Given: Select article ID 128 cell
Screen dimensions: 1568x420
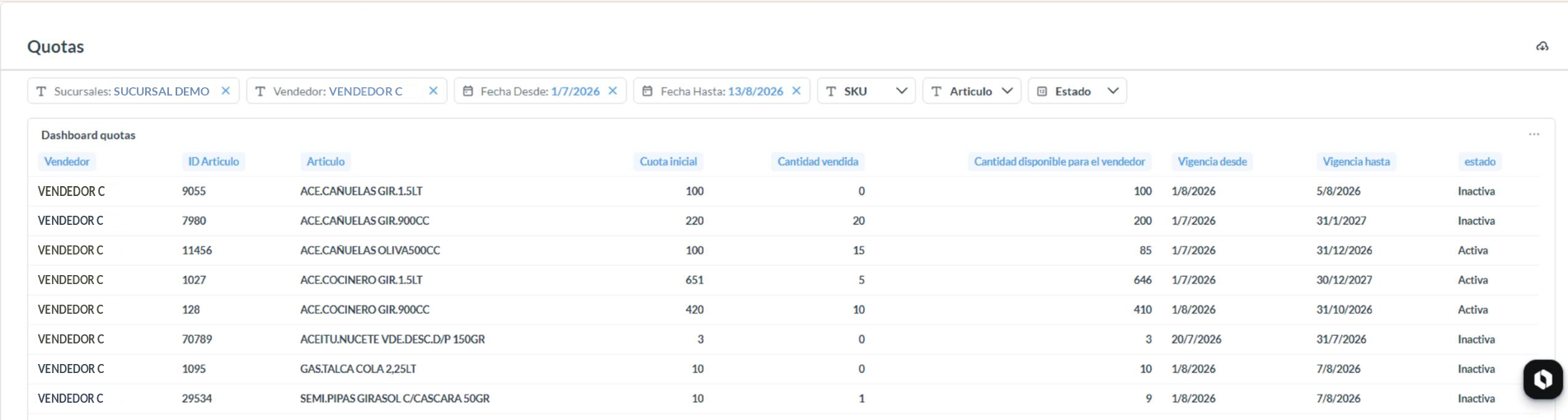Looking at the screenshot, I should (x=191, y=310).
